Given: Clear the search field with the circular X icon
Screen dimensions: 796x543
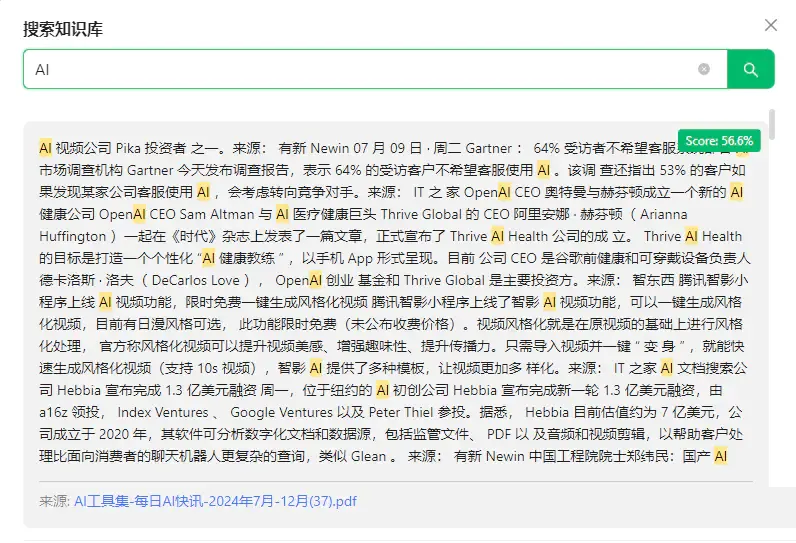Looking at the screenshot, I should tap(704, 69).
